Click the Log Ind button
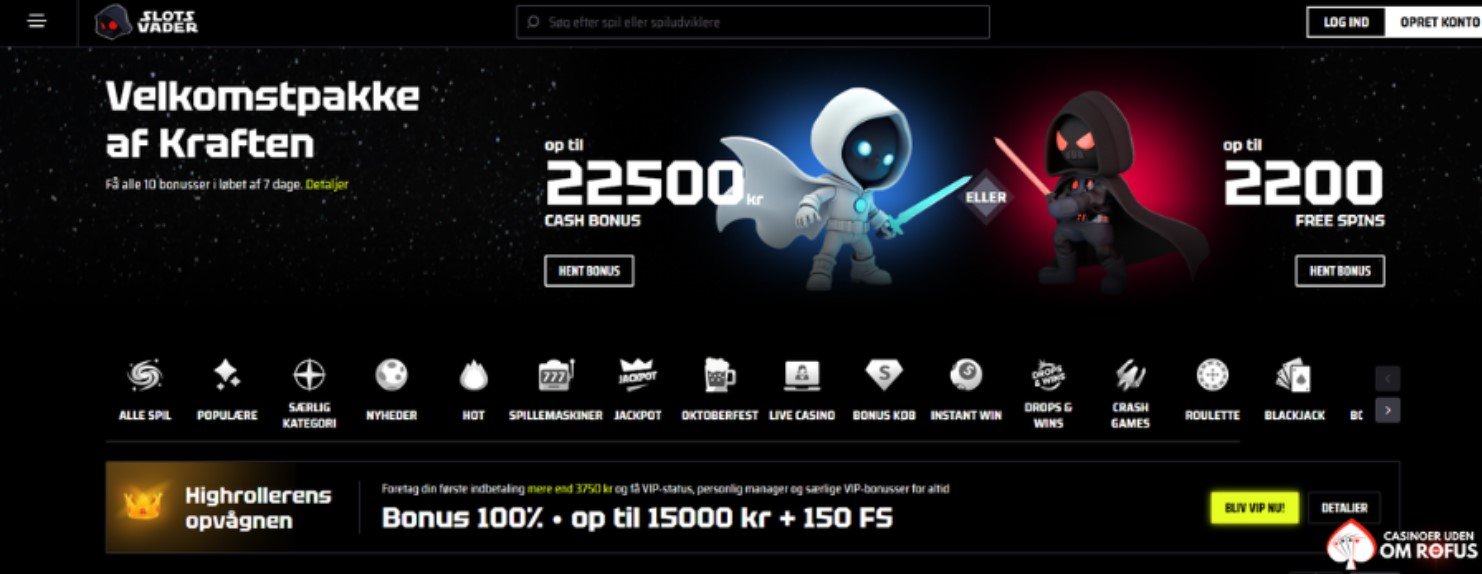 [x=1346, y=22]
